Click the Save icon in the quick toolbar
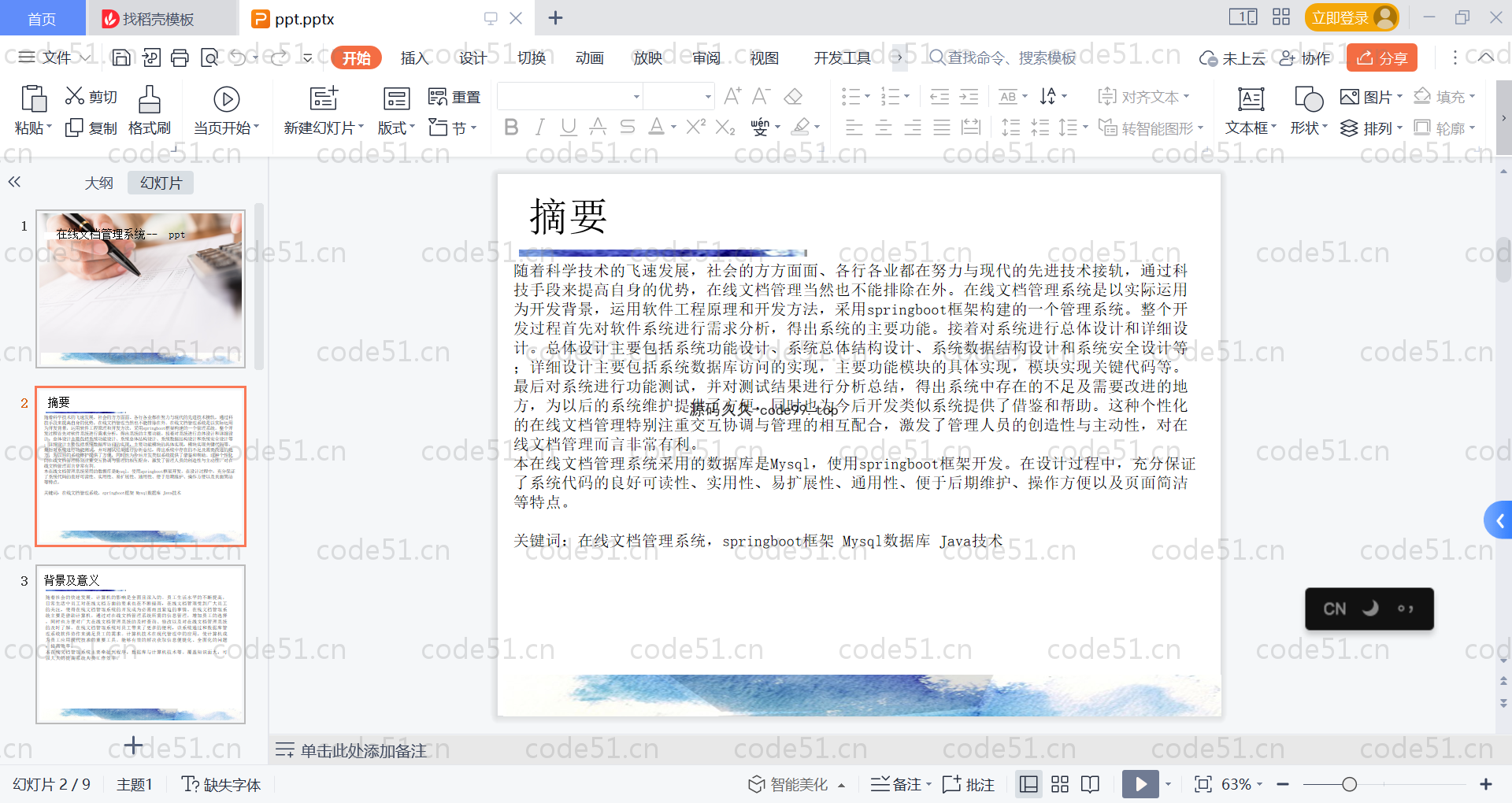Viewport: 1512px width, 803px height. coord(121,57)
